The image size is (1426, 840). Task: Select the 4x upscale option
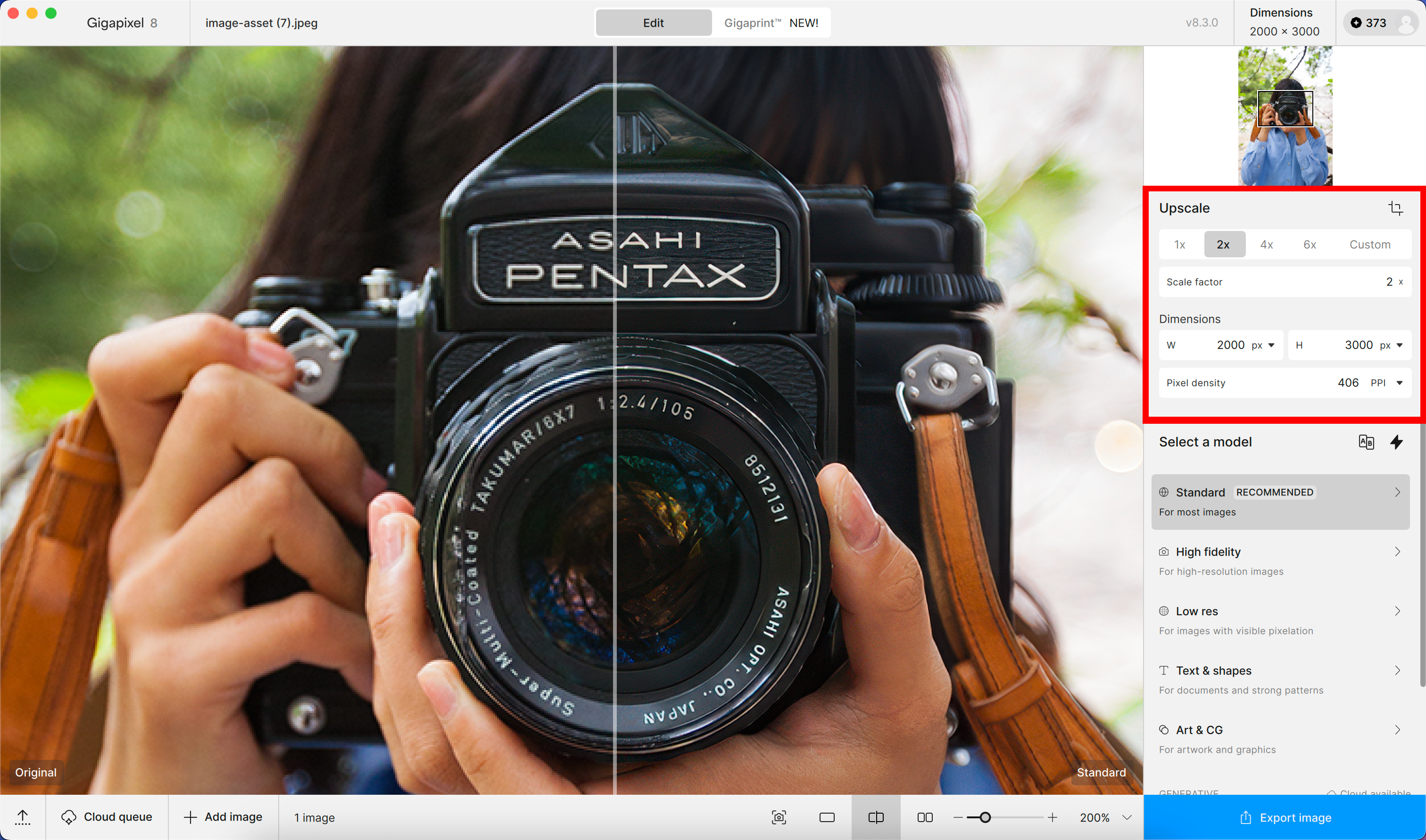point(1266,245)
